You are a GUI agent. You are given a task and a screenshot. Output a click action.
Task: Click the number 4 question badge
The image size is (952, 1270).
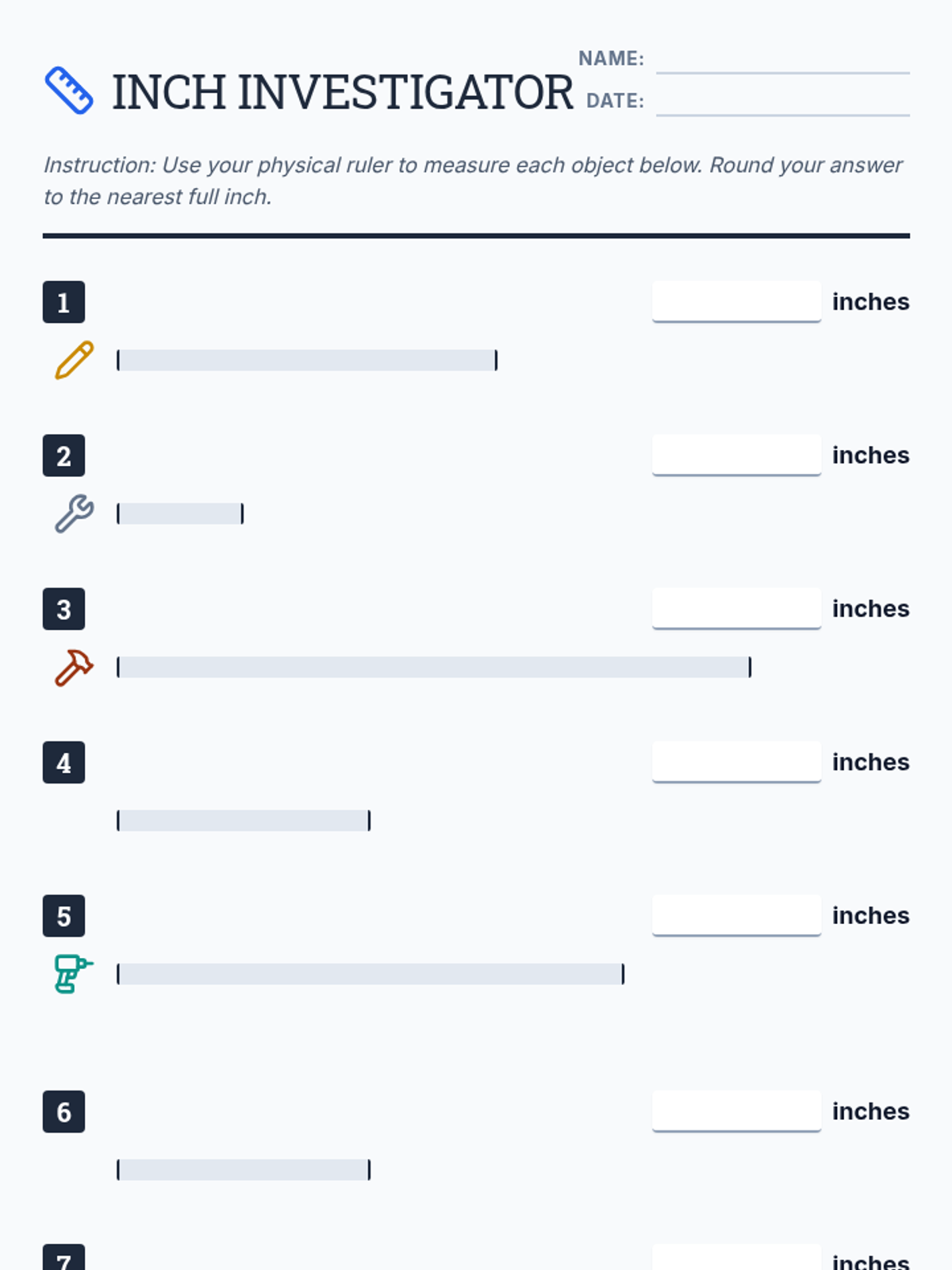click(63, 763)
